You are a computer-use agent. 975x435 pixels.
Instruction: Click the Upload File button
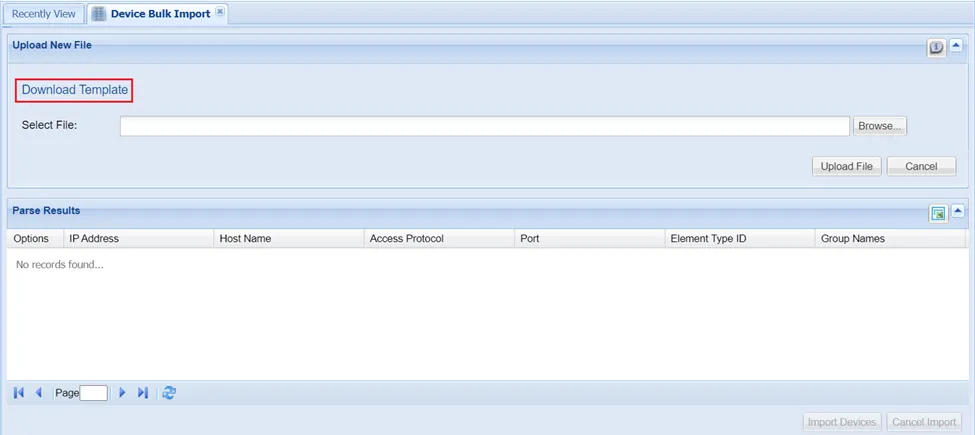tap(846, 166)
